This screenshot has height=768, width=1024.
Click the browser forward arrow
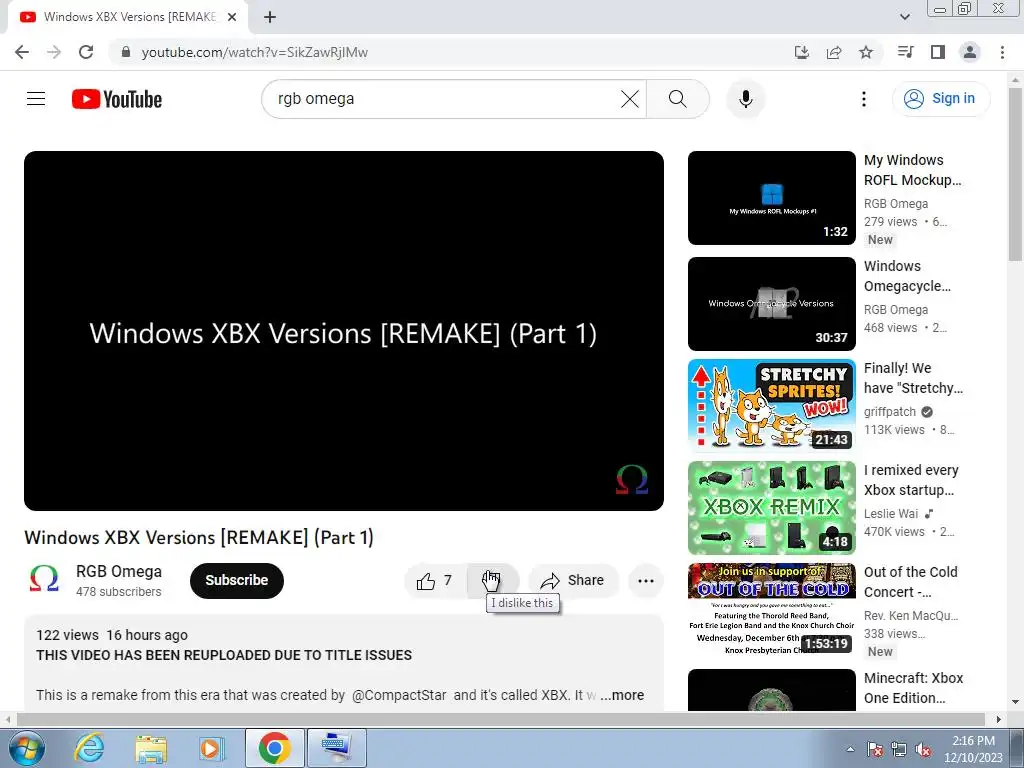click(54, 52)
